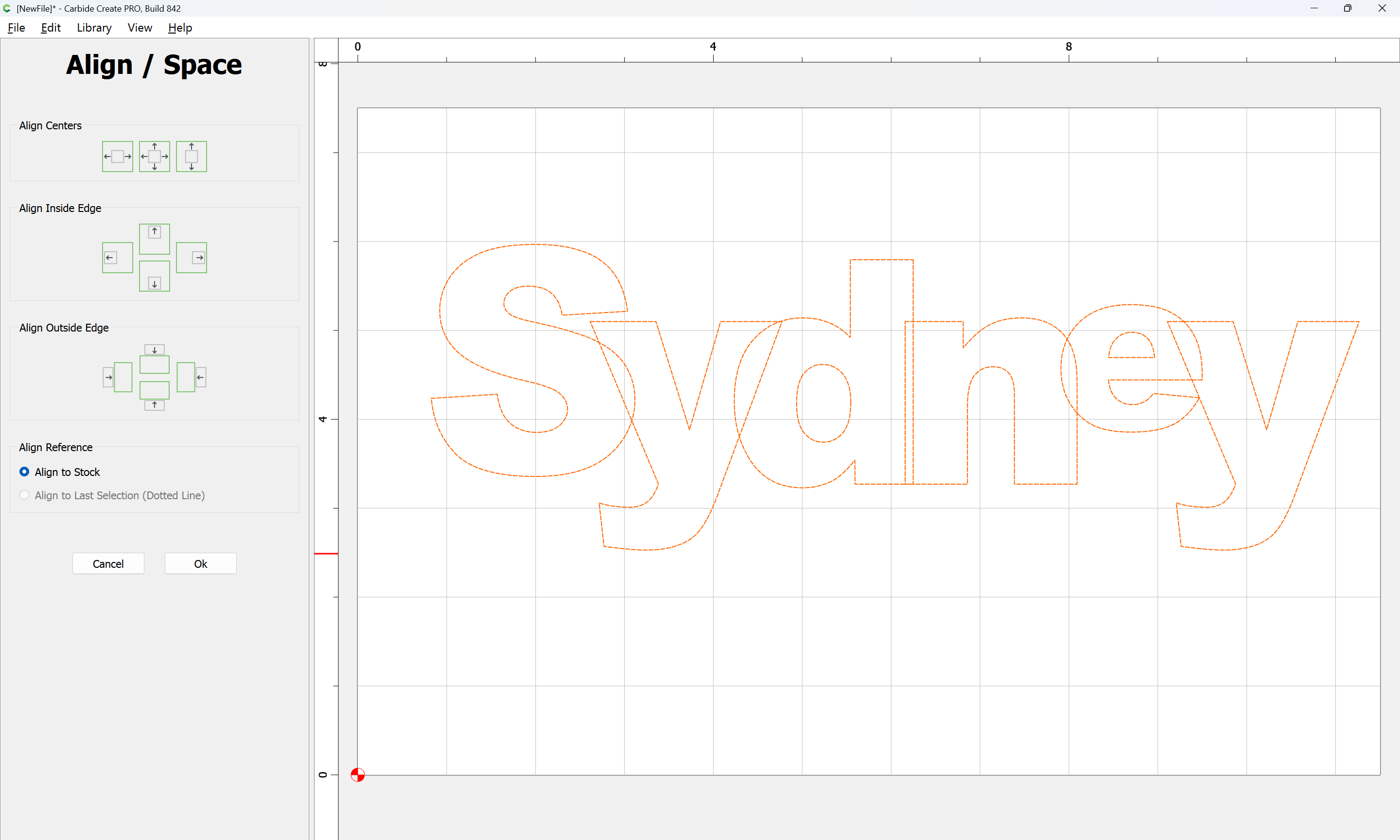This screenshot has width=1400, height=840.
Task: Align inside right edge icon
Action: coord(191,258)
